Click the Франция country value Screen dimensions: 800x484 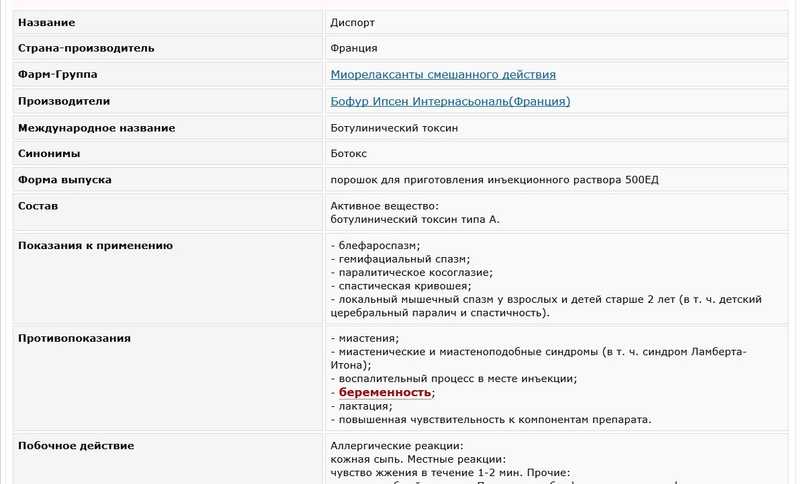(x=354, y=48)
